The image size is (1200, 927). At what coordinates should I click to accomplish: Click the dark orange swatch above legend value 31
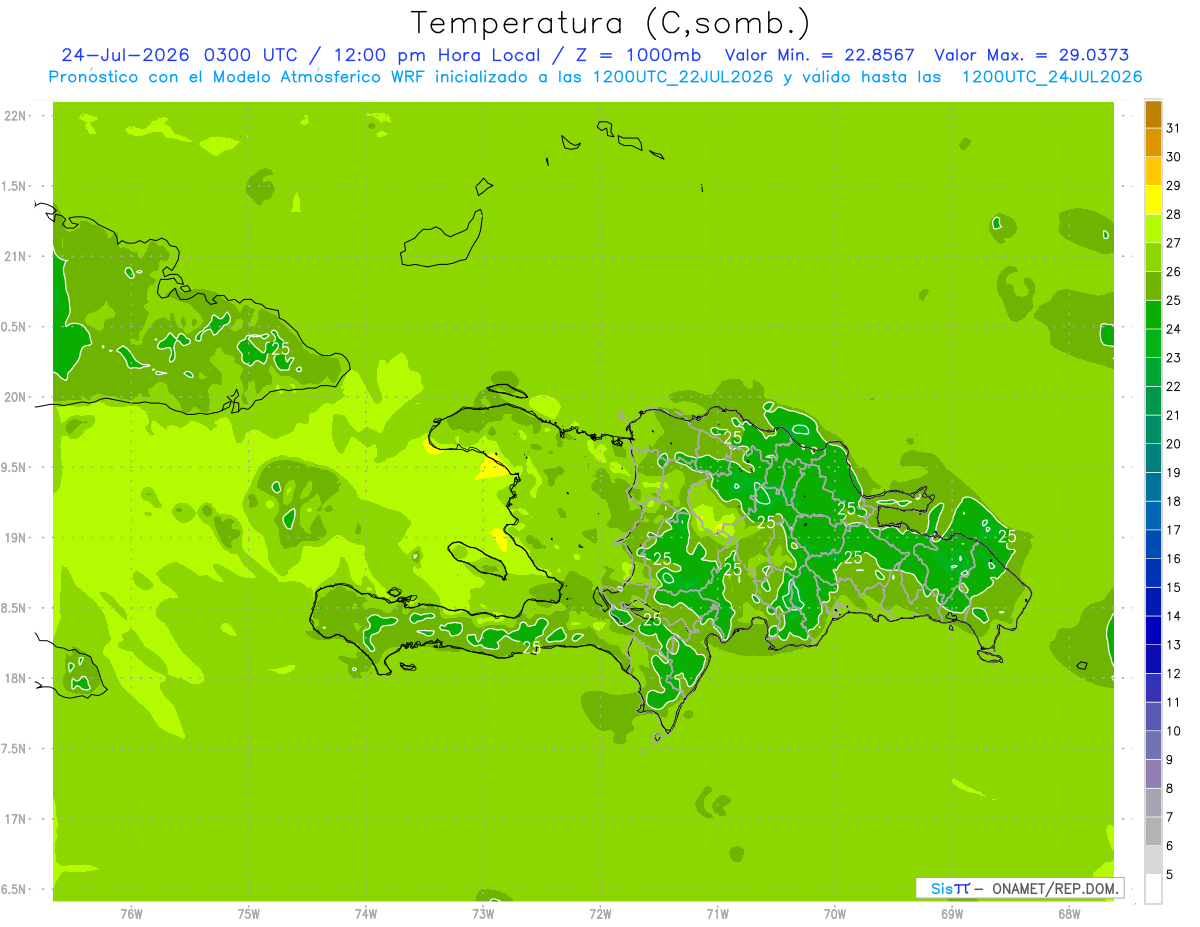1153,115
